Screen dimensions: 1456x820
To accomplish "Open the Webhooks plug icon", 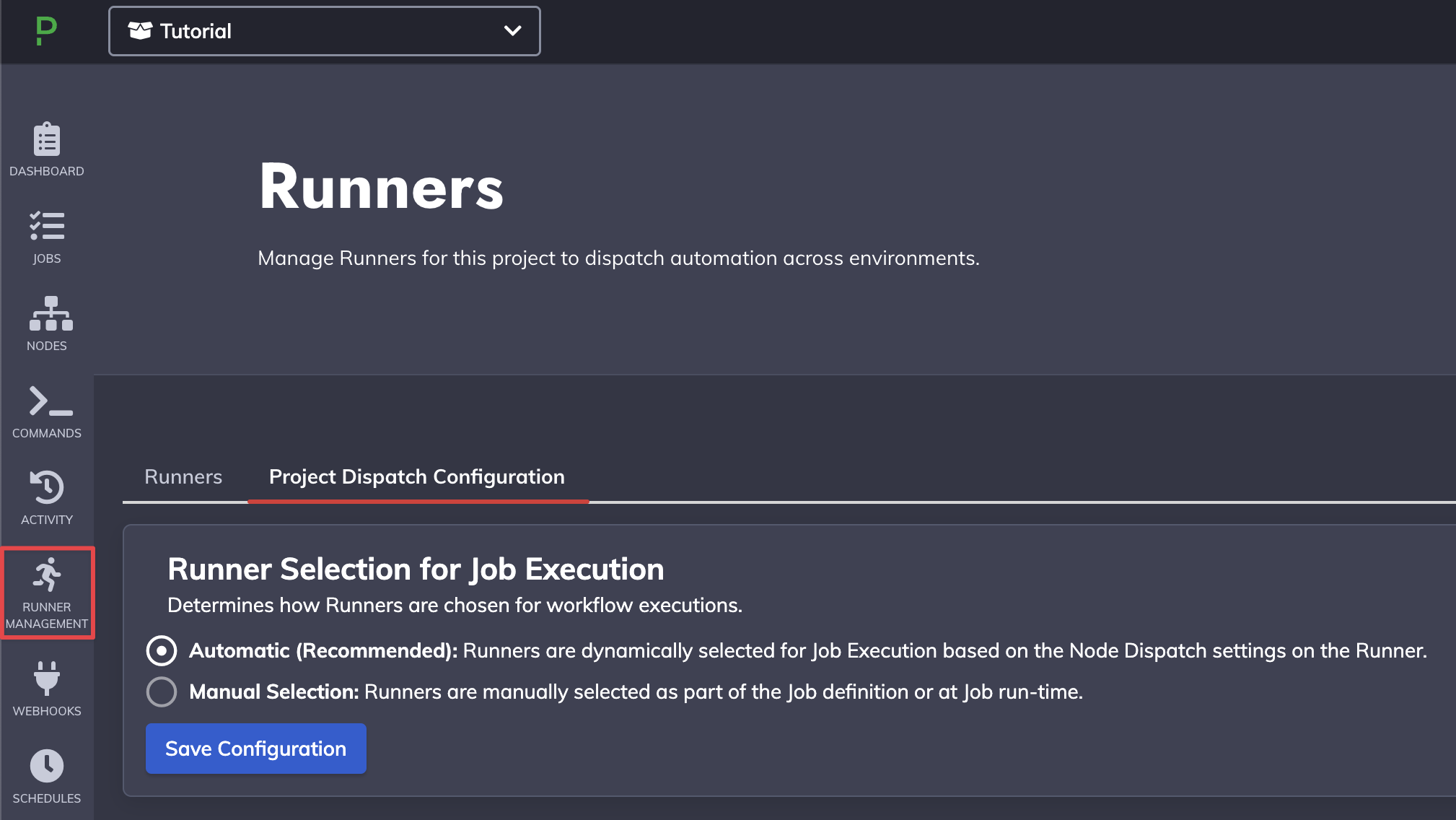I will coord(47,678).
